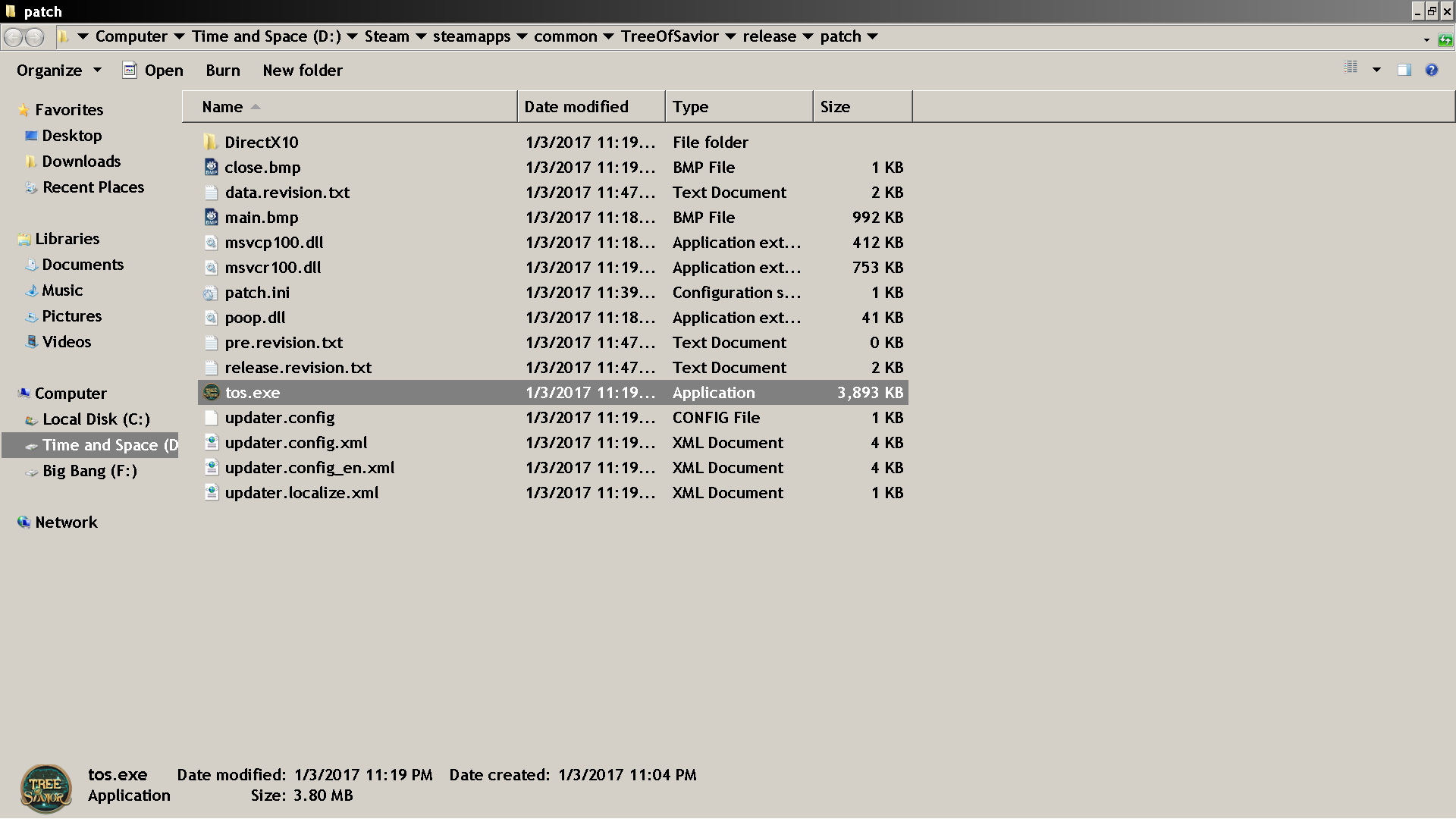Image resolution: width=1456 pixels, height=819 pixels.
Task: Click the main.bmp file icon
Action: [x=211, y=218]
